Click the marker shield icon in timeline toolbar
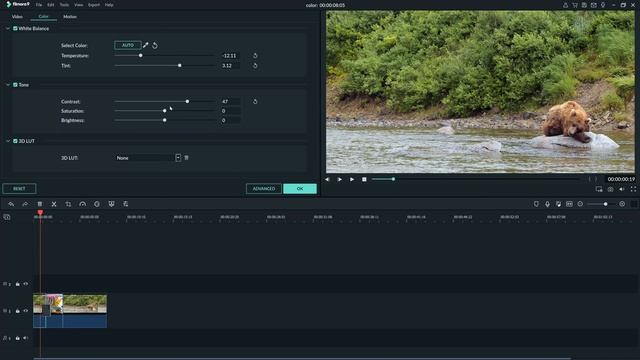This screenshot has height=360, width=640. [536, 204]
